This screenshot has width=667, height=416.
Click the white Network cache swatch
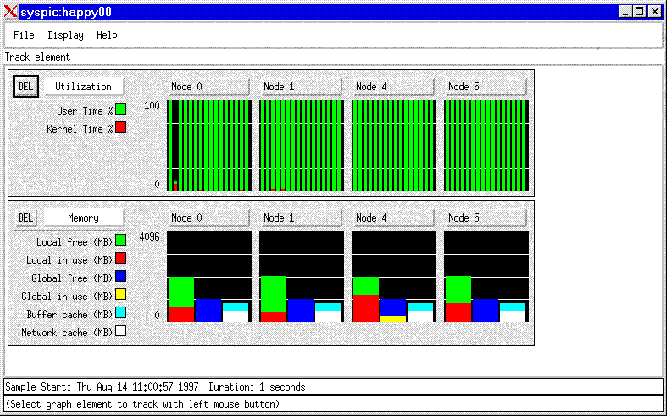120,331
